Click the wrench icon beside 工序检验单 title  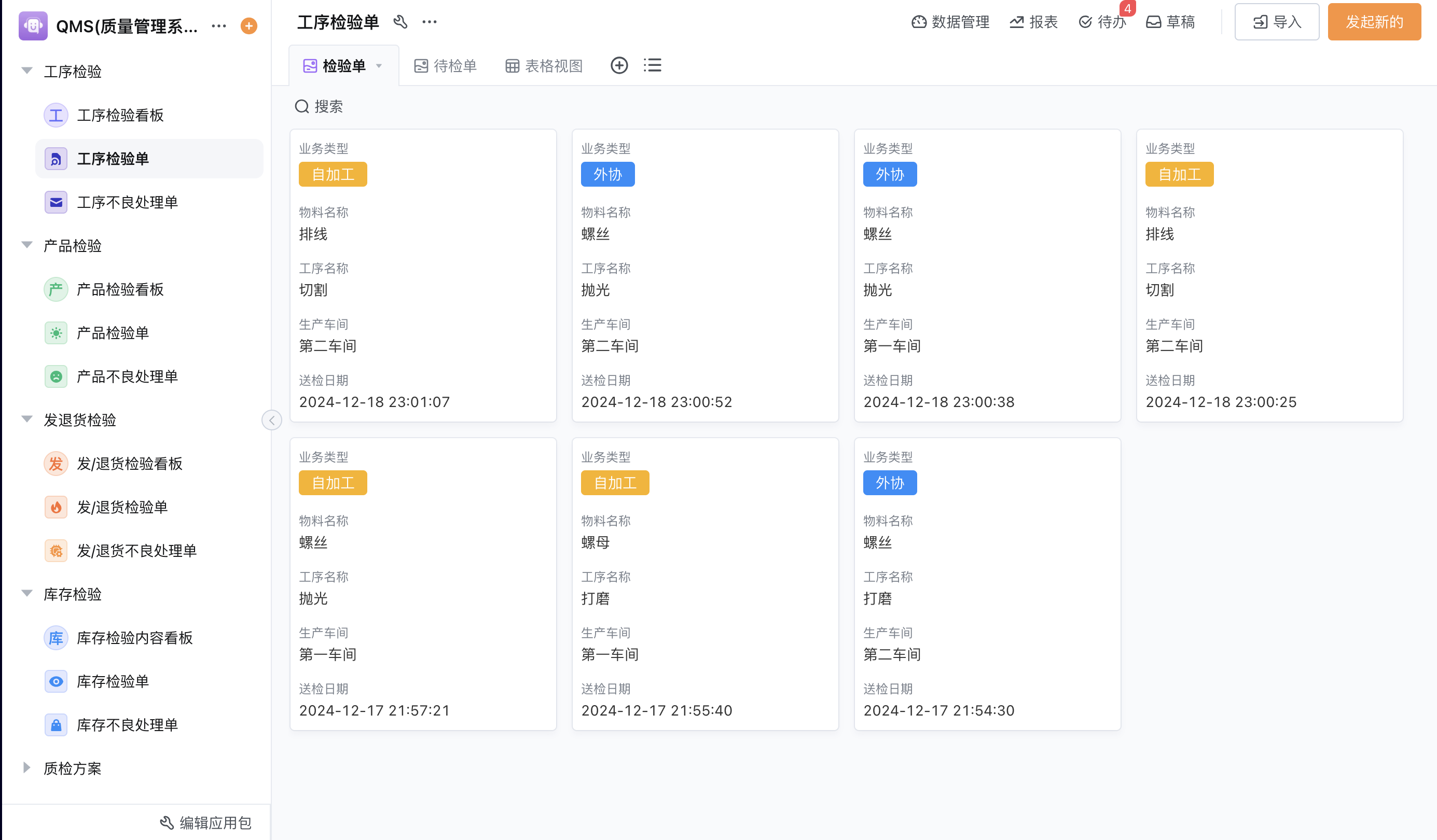[400, 22]
